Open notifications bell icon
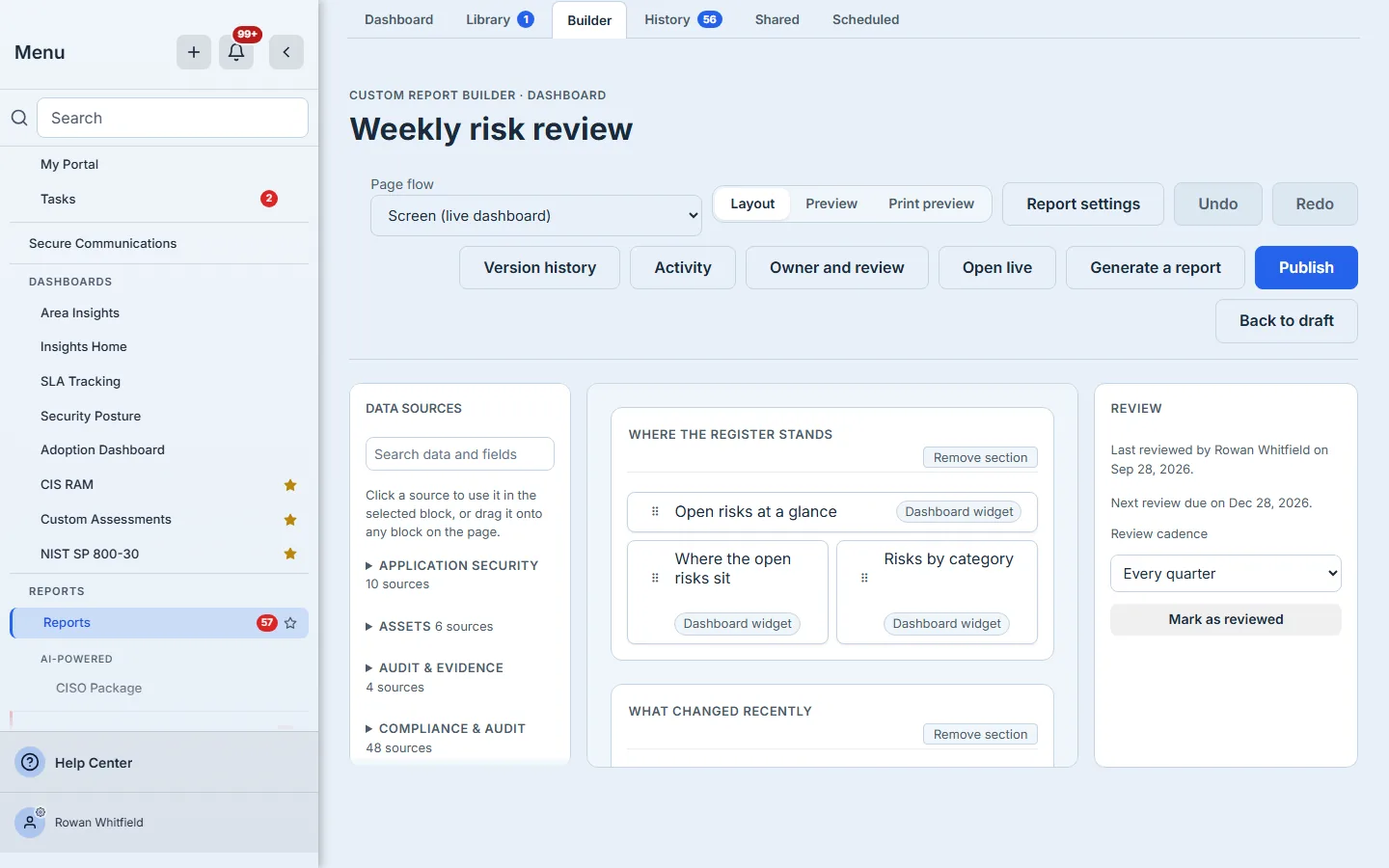 pos(236,52)
